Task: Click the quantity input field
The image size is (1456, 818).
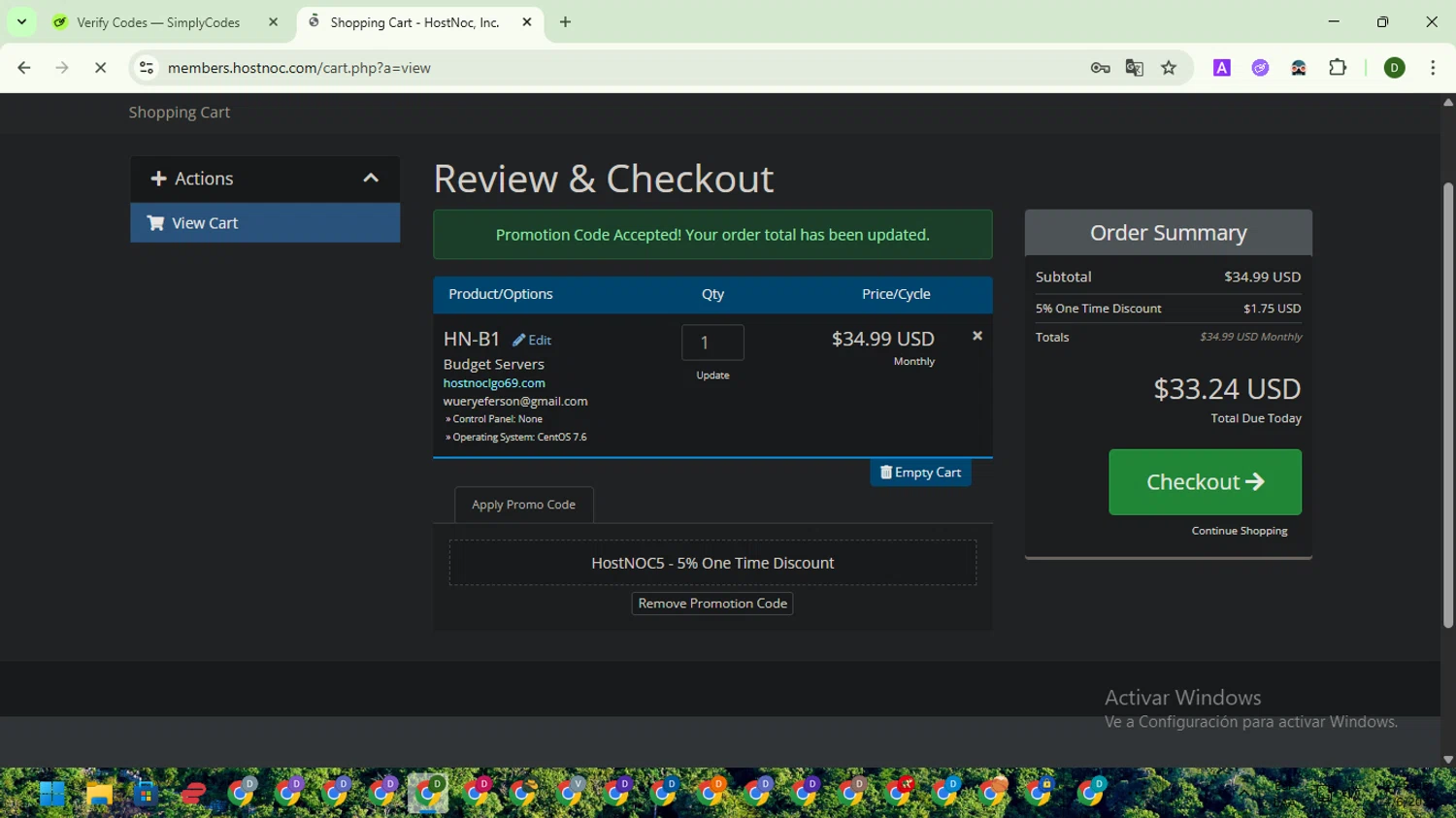Action: (712, 343)
